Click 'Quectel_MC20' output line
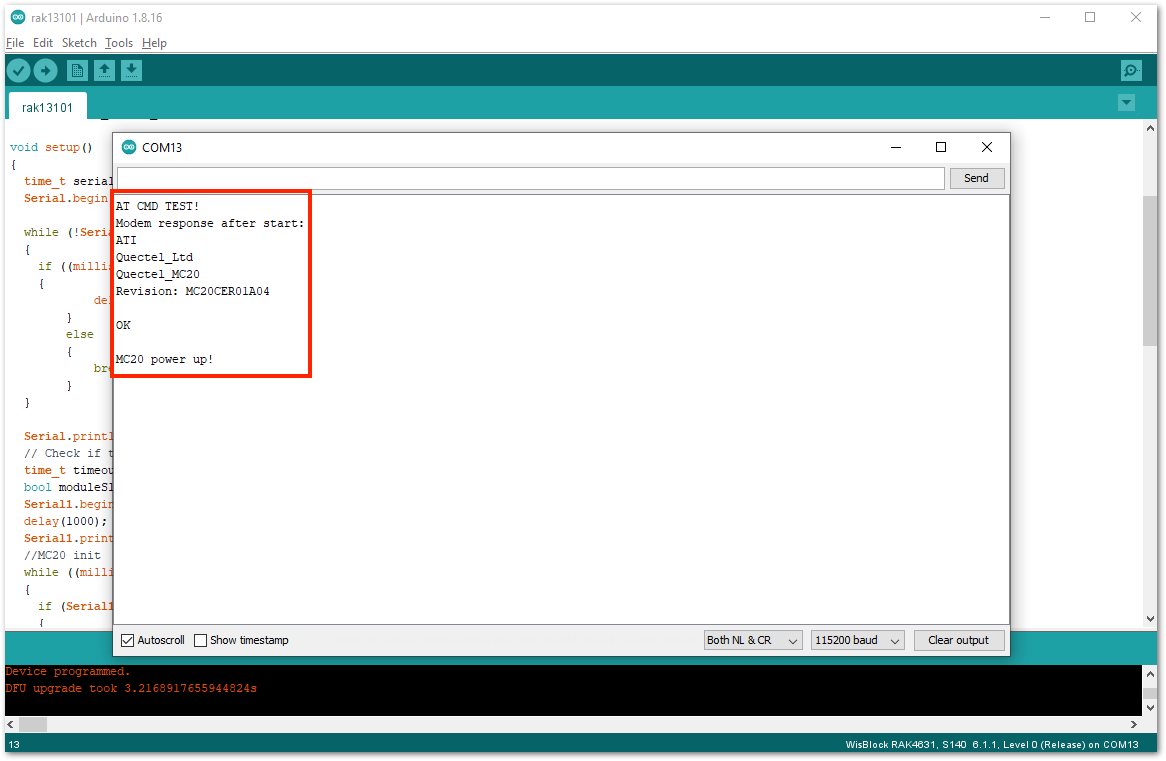 pyautogui.click(x=158, y=274)
